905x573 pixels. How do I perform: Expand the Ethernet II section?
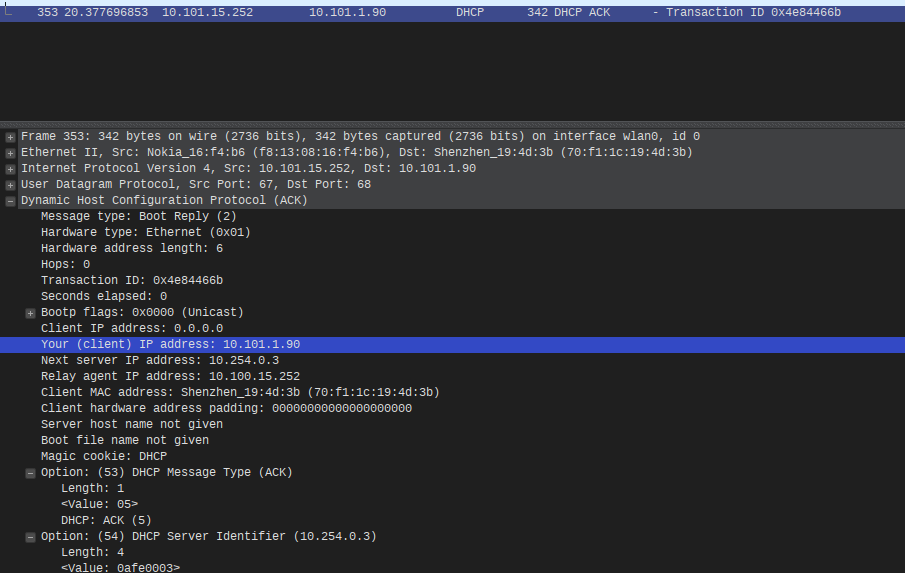pyautogui.click(x=10, y=153)
